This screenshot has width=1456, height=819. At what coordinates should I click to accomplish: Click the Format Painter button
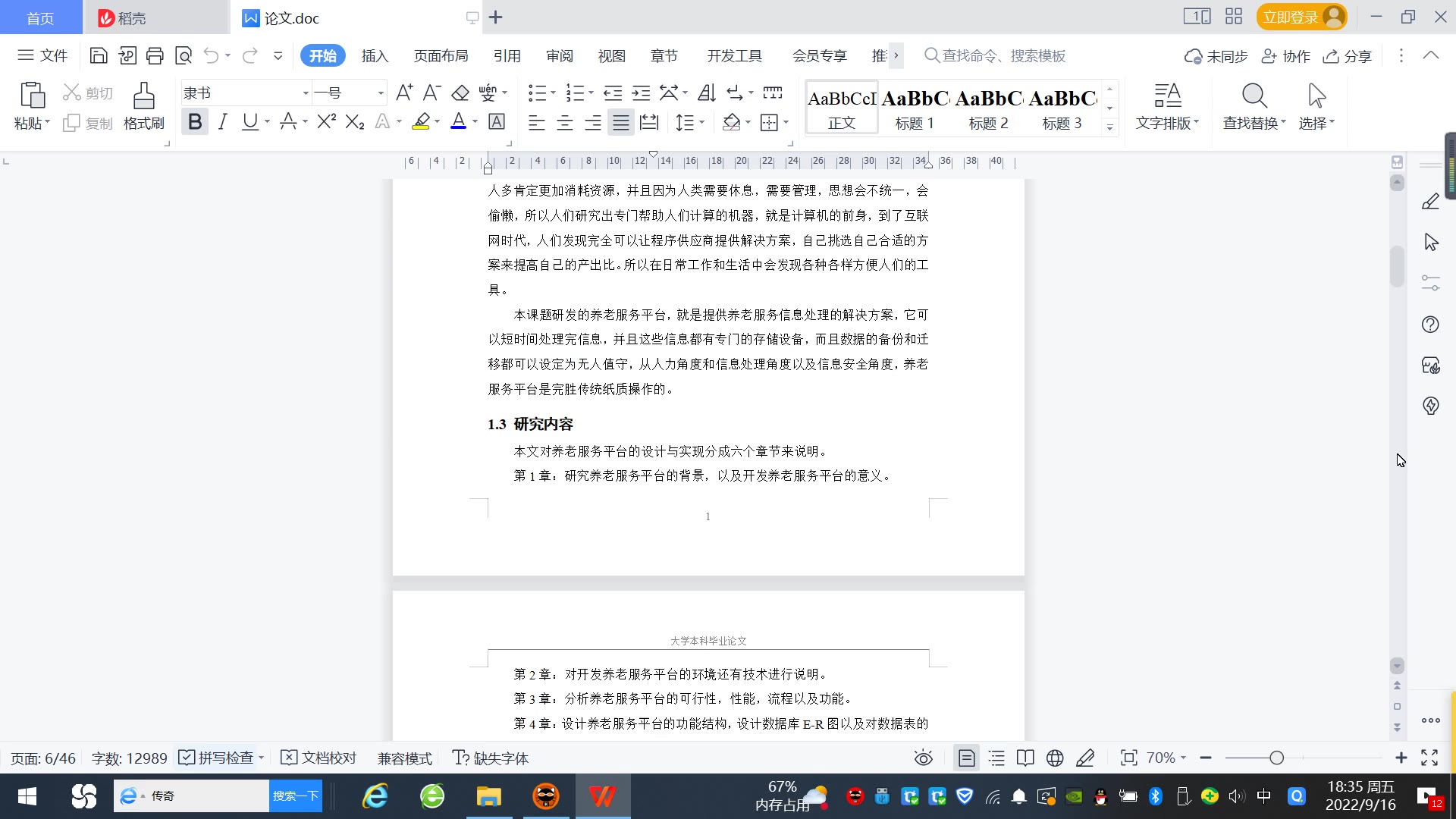(144, 106)
